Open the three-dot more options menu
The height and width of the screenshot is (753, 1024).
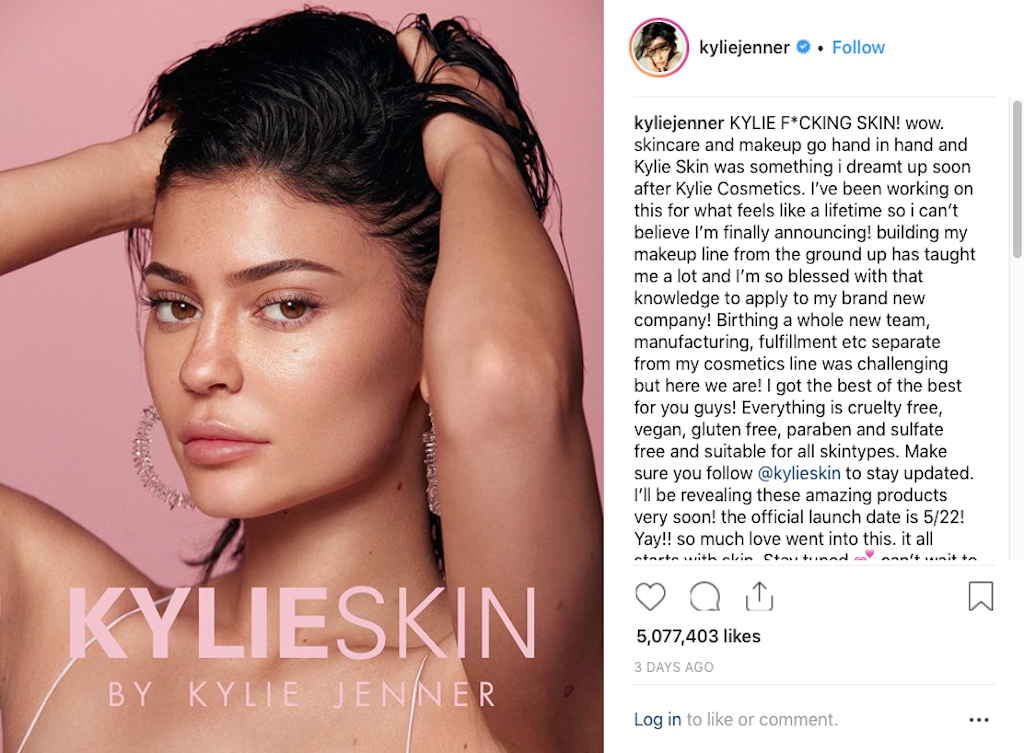coord(978,720)
